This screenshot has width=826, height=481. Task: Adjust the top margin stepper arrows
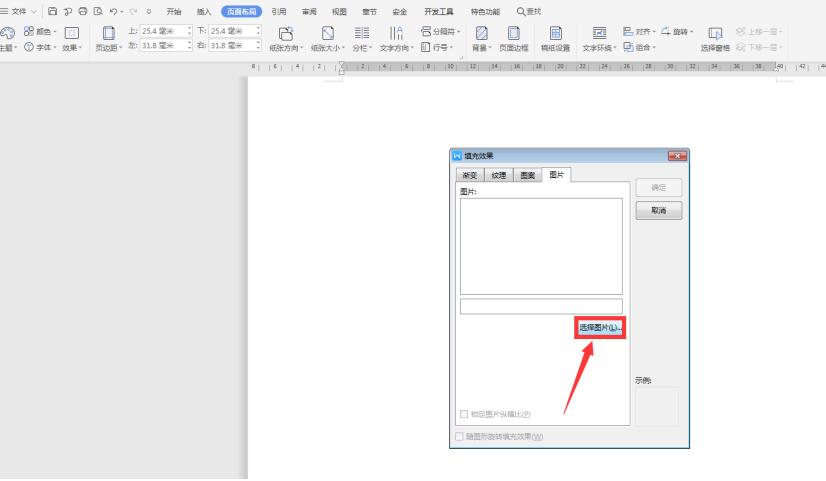tap(189, 31)
